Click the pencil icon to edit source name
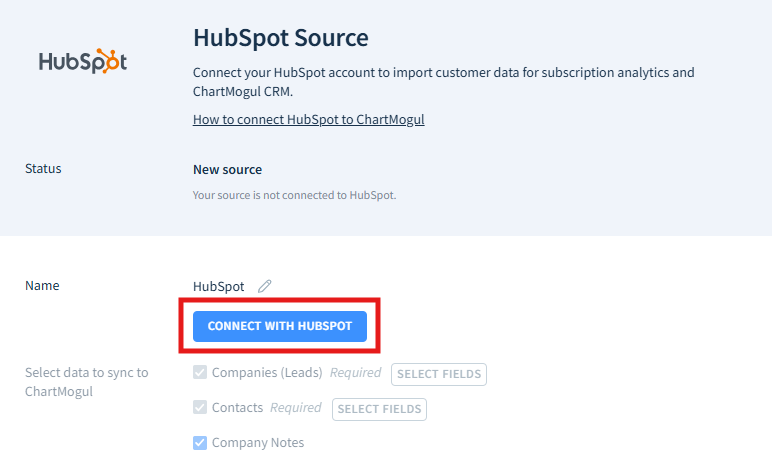The width and height of the screenshot is (772, 465). coord(264,286)
